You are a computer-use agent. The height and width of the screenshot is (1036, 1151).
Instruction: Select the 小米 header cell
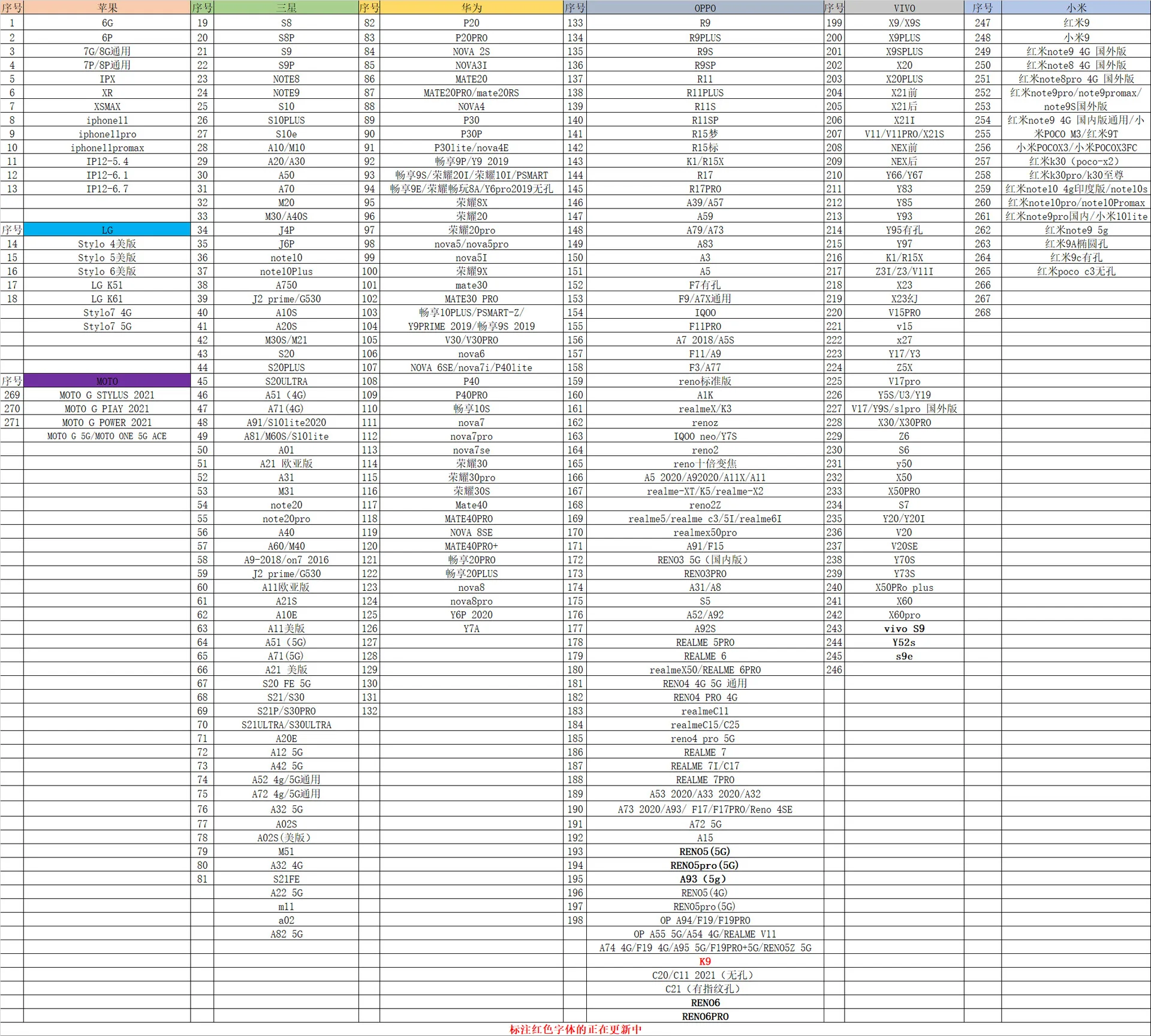1076,8
